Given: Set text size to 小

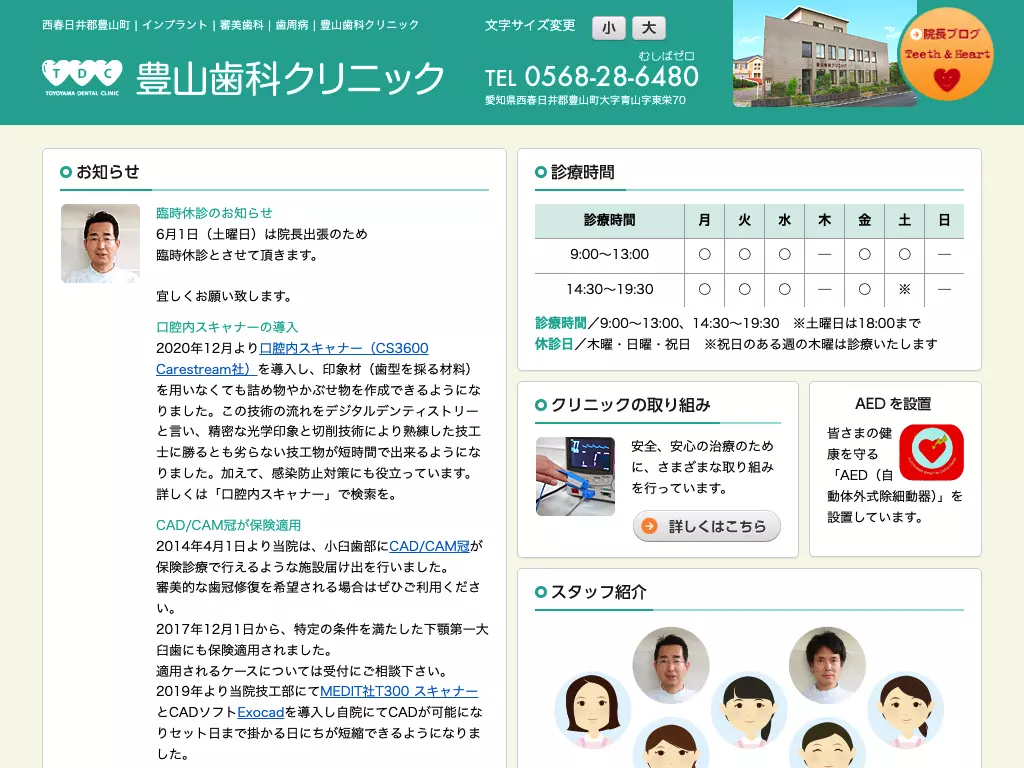Looking at the screenshot, I should coord(609,28).
